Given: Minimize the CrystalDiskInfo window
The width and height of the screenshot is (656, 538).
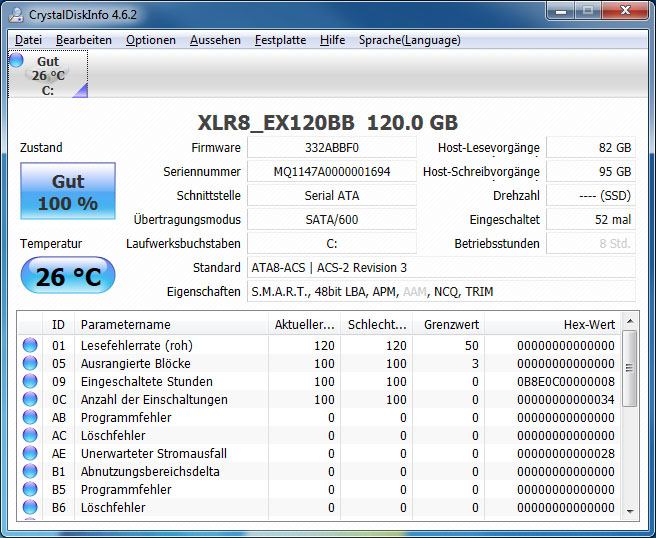Looking at the screenshot, I should pos(561,11).
